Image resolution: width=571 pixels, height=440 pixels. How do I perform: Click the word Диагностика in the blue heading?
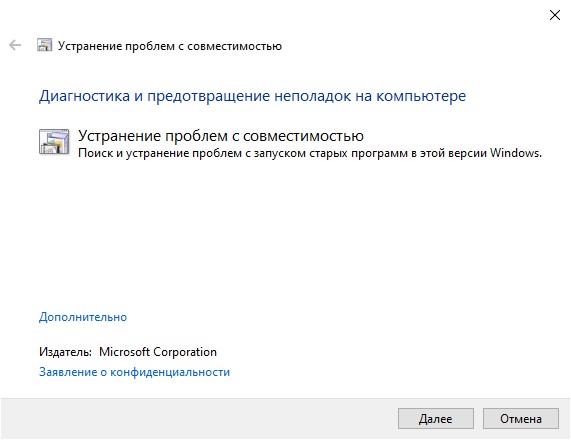coord(84,96)
